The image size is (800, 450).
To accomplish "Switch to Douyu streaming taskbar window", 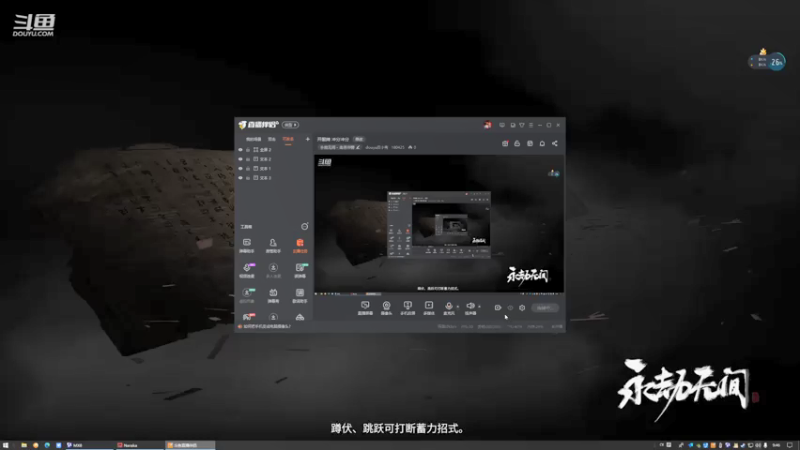I will pos(190,445).
